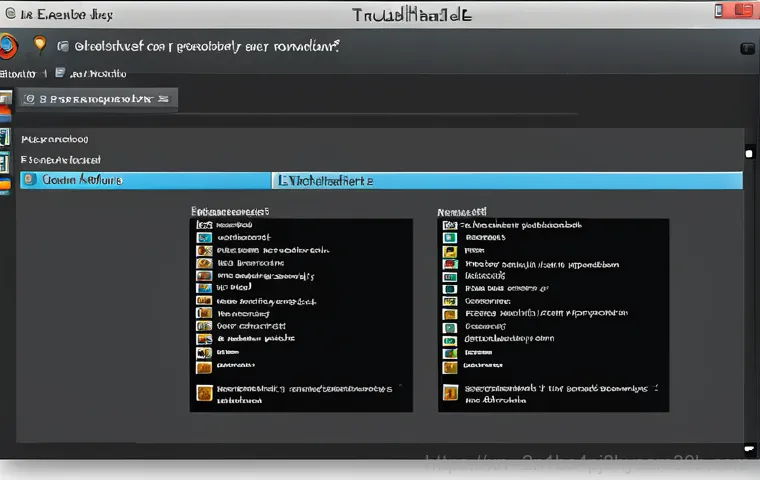Image resolution: width=760 pixels, height=480 pixels.
Task: Click the globe icon in the blue highlighted row
Action: click(29, 180)
